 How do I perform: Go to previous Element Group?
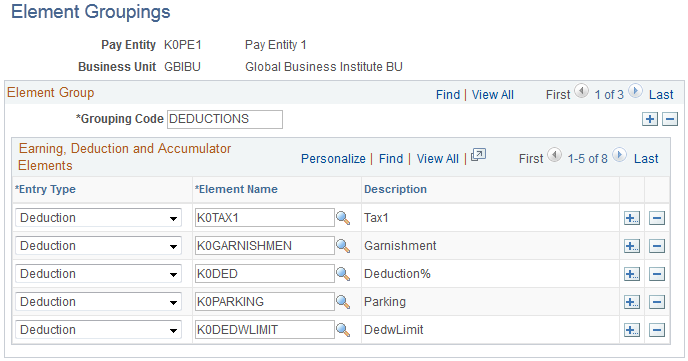[582, 92]
